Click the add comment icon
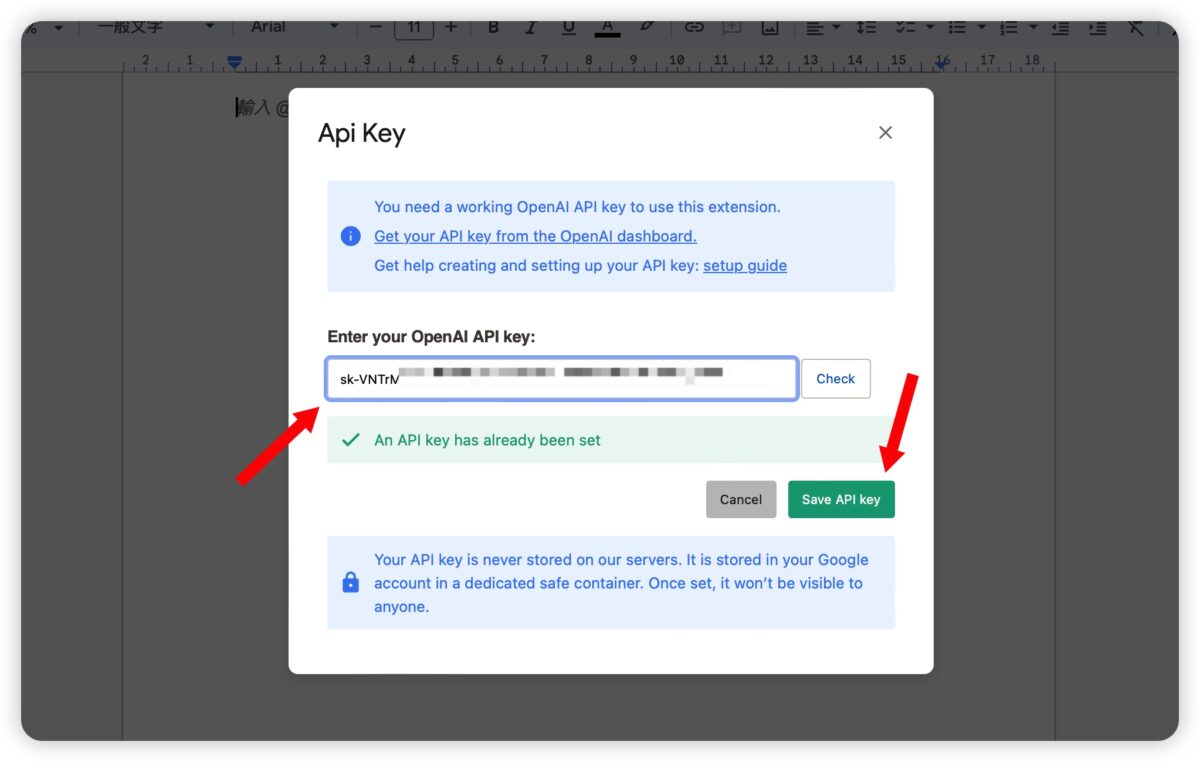 click(732, 27)
